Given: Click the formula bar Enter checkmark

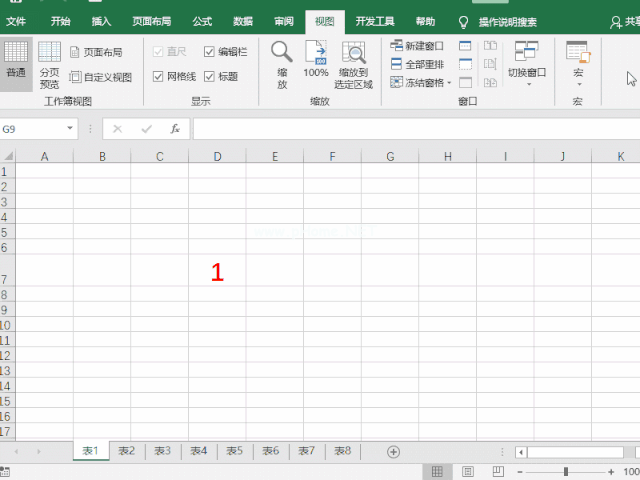Looking at the screenshot, I should [147, 129].
